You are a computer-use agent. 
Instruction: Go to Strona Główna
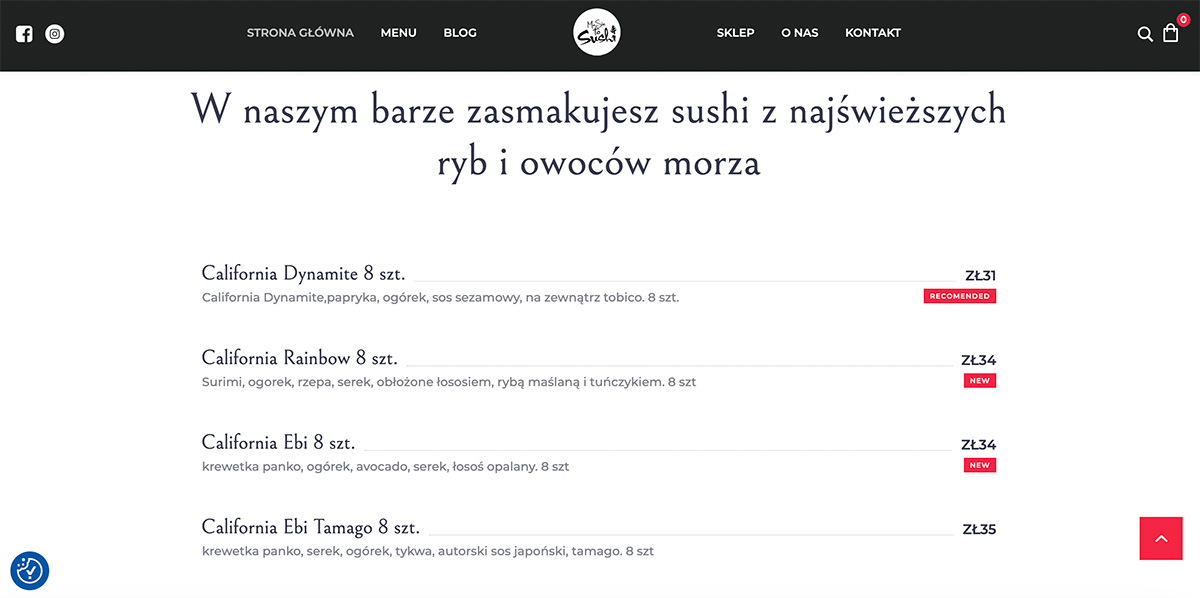click(300, 33)
